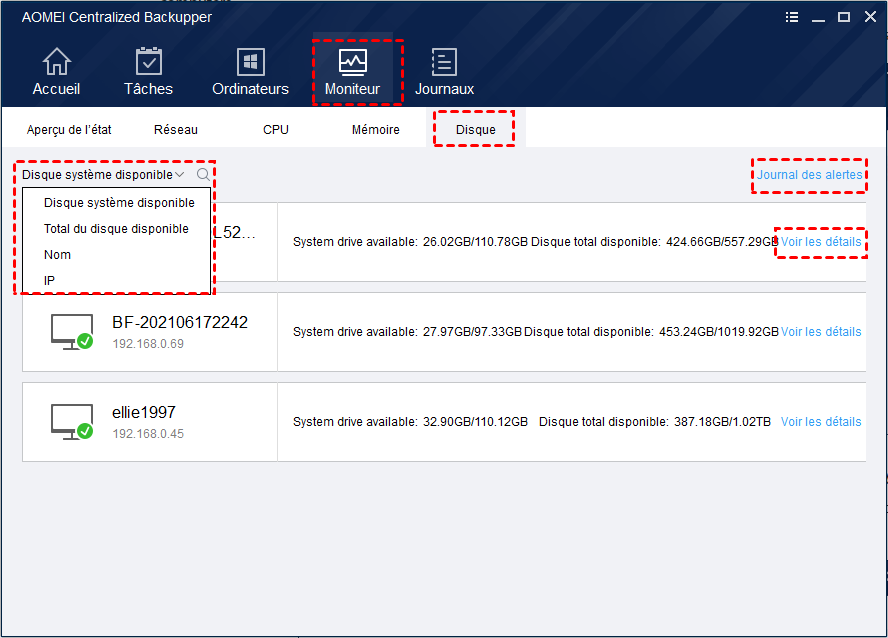Select computer name ellie1997
888x638 pixels.
point(144,412)
